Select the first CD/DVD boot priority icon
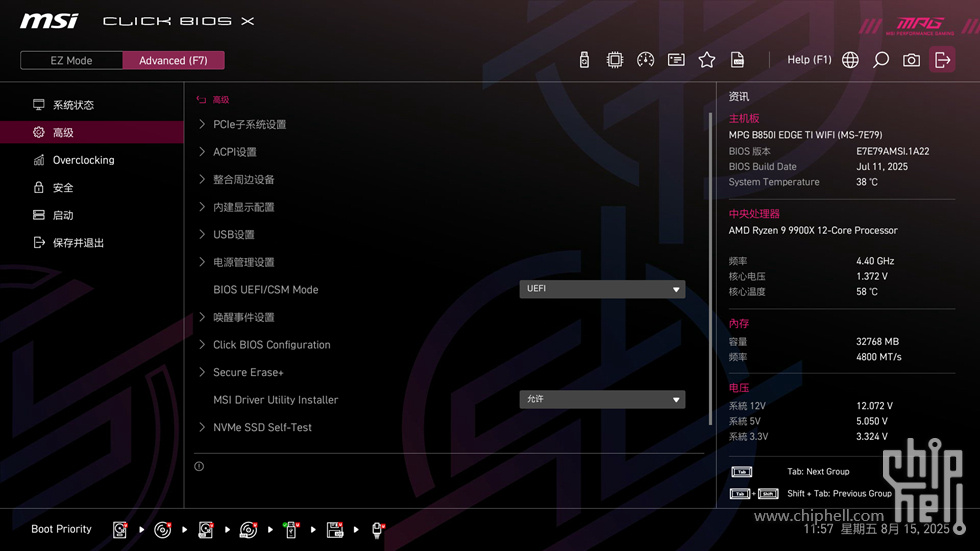Screen dimensions: 980x551 (162, 530)
